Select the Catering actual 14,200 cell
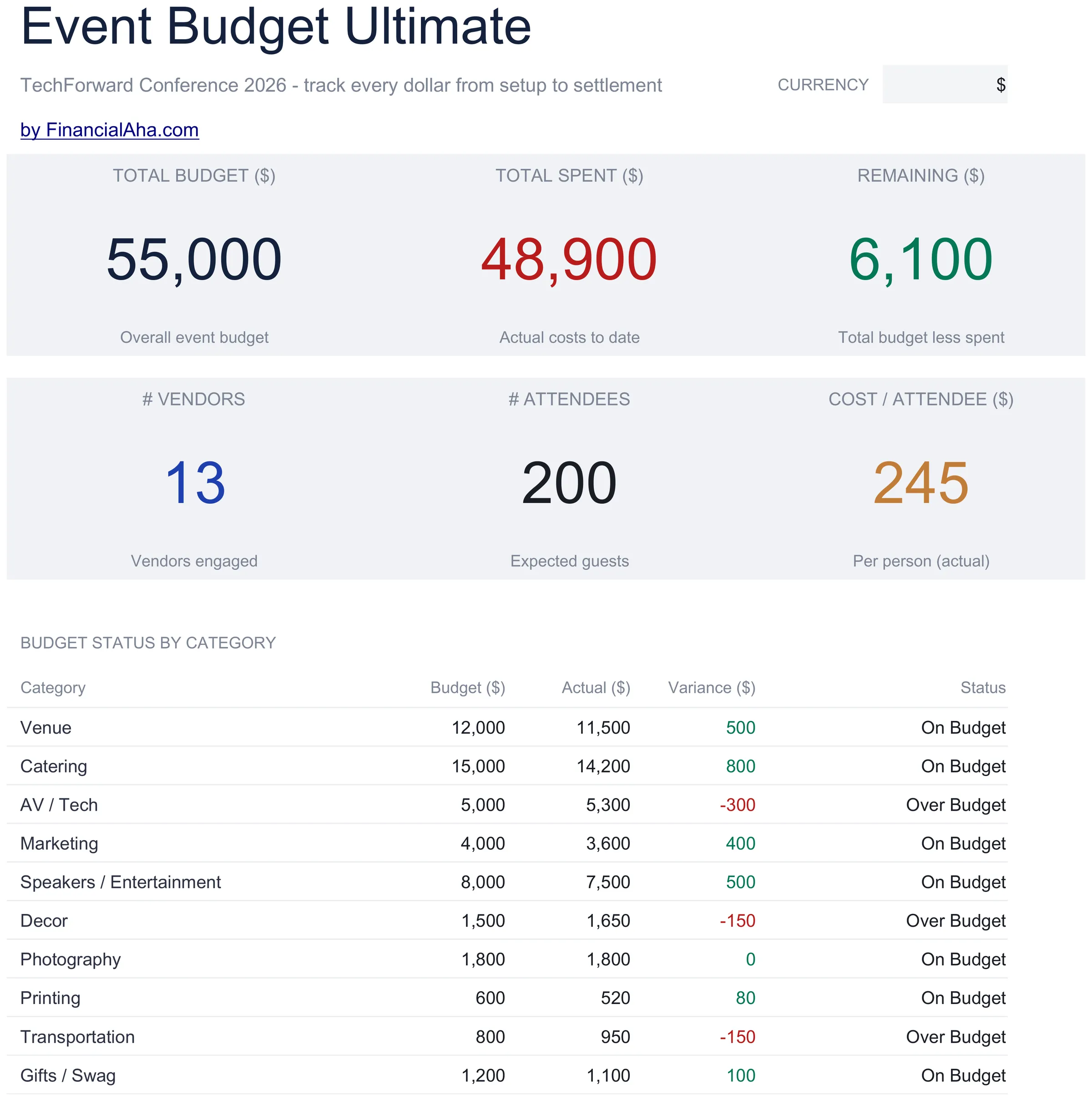Screen dimensions: 1092x1101 603,766
